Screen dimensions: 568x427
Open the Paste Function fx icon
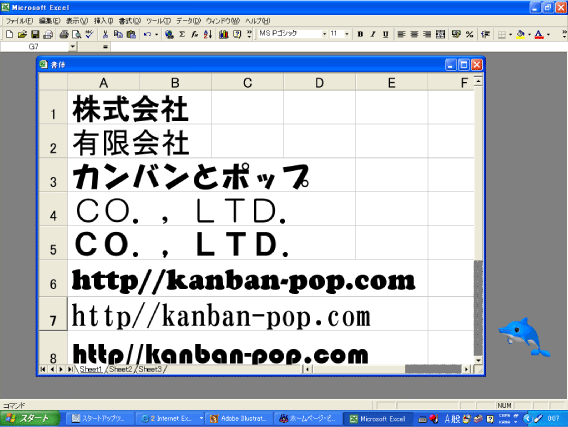pos(195,34)
